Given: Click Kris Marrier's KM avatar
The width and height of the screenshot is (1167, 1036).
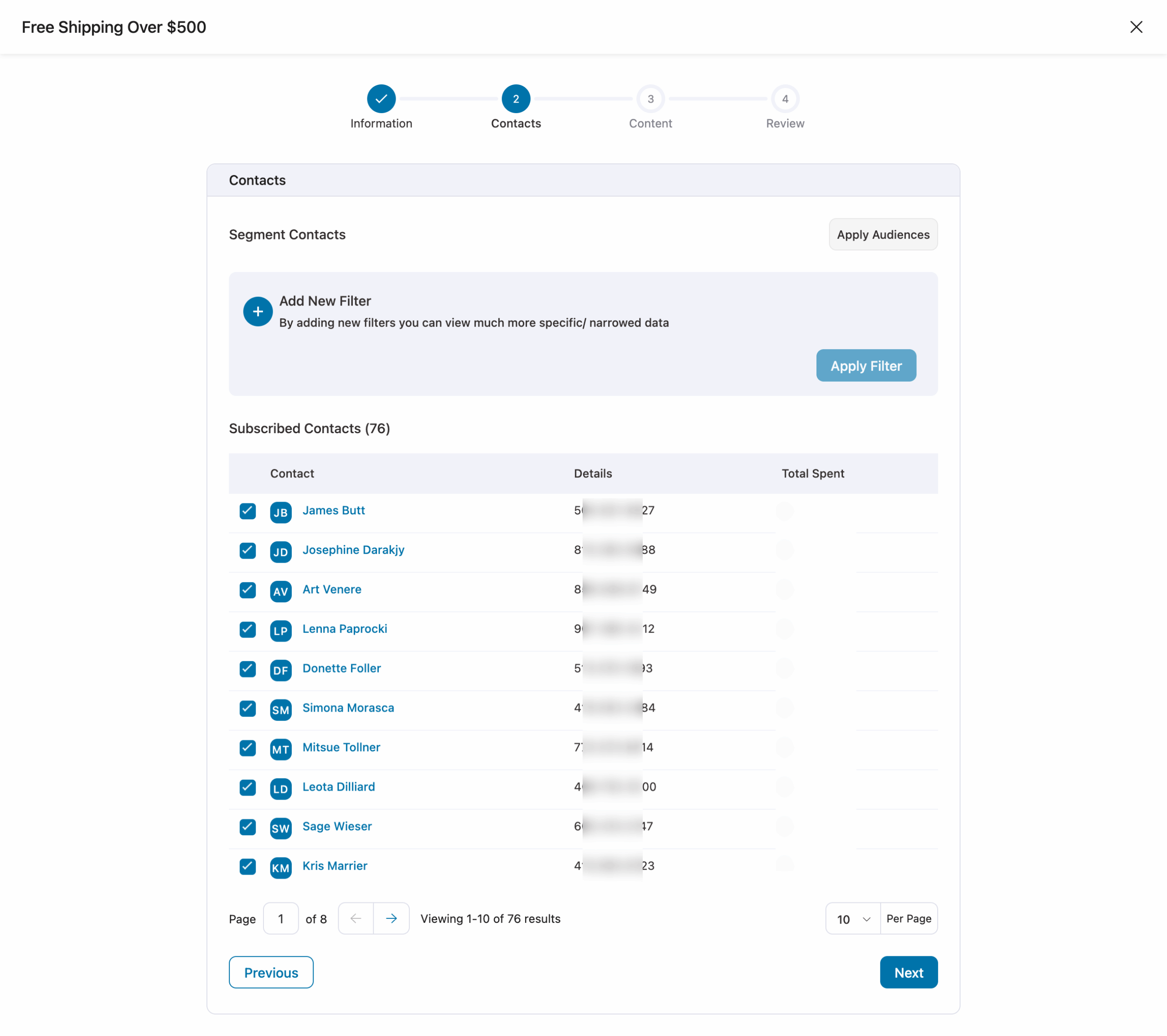Looking at the screenshot, I should coord(281,868).
